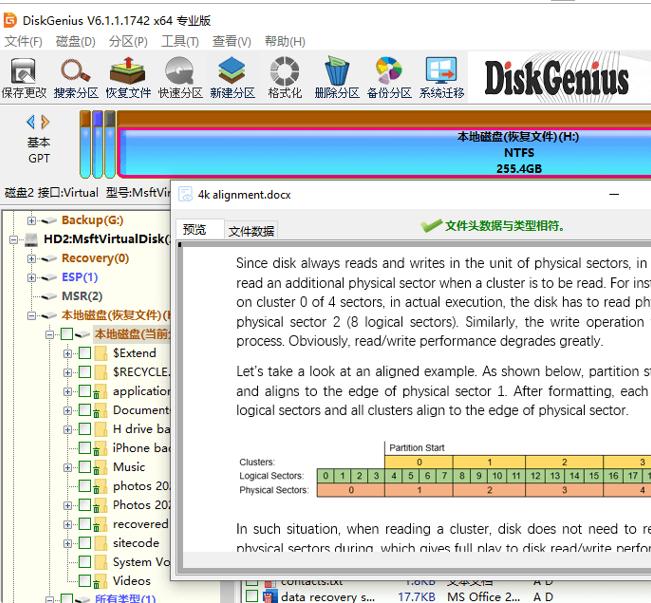Check the H drive backup folder checkbox
651x603 pixels.
85,429
